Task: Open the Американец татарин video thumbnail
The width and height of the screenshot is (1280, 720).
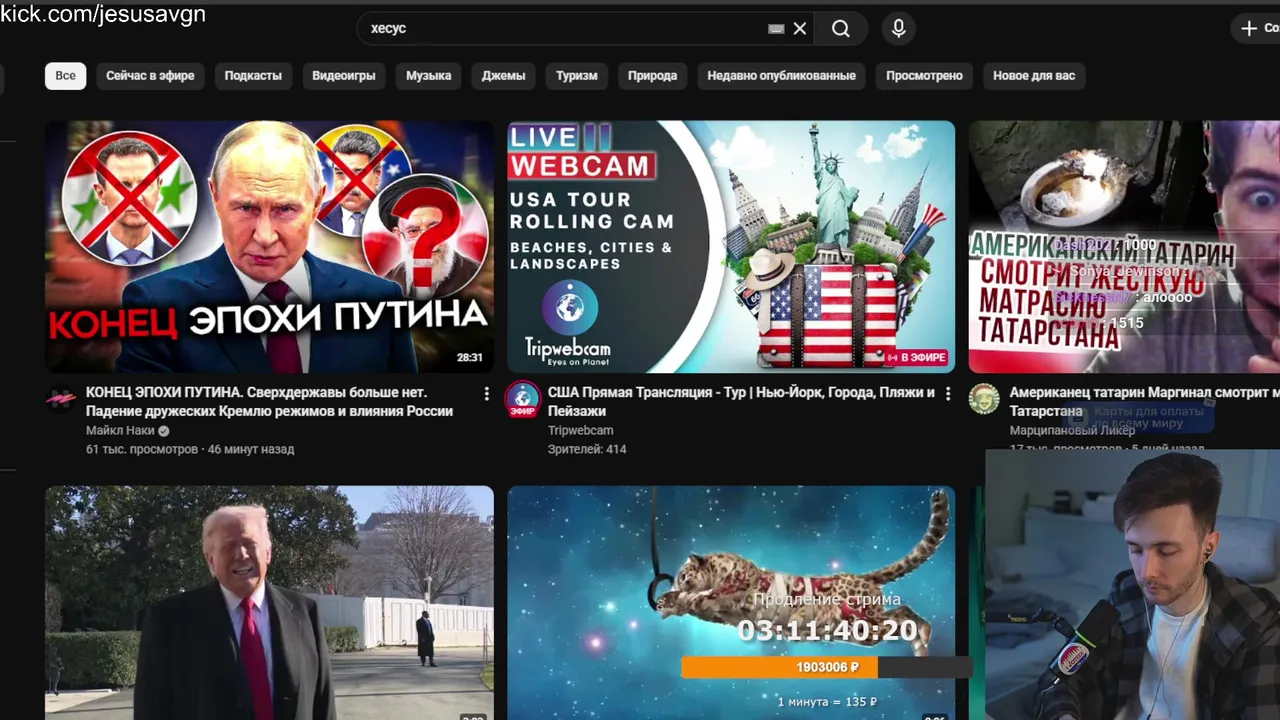Action: pos(1124,247)
